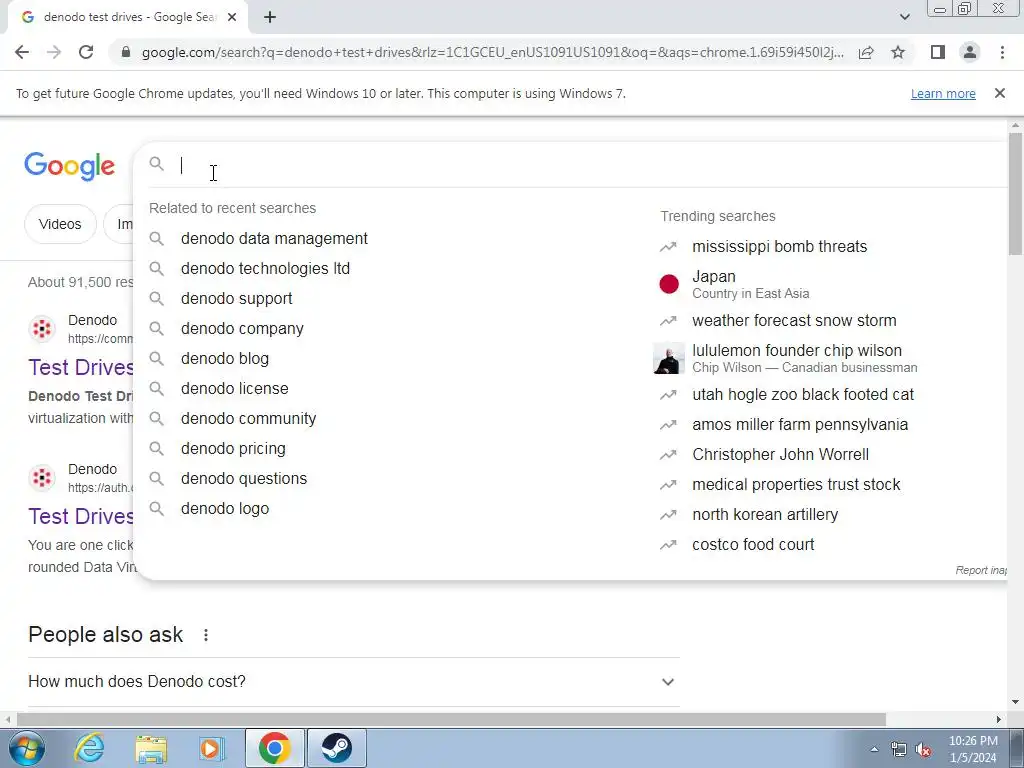Click second Denodo result favicon

point(42,477)
